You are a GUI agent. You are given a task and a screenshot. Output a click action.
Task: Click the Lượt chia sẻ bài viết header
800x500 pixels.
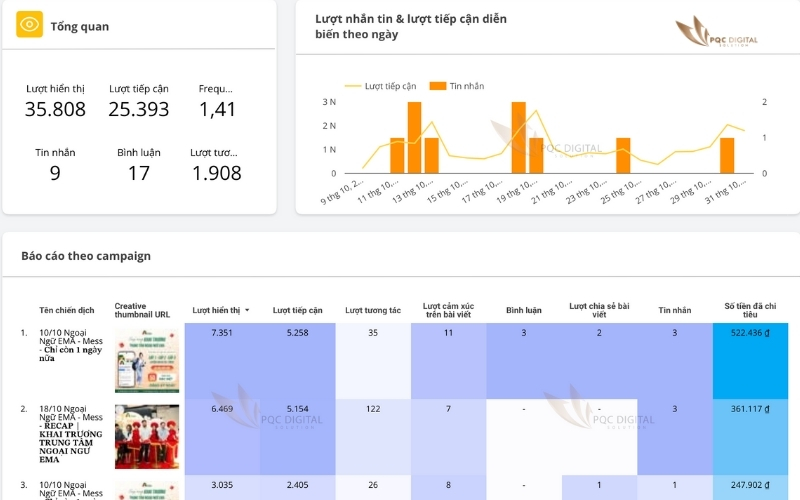coord(599,310)
